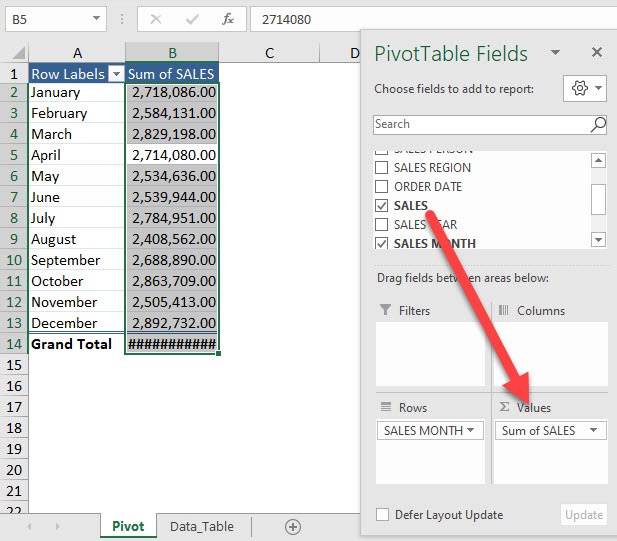
Task: Check the SALES REGION field
Action: point(381,168)
